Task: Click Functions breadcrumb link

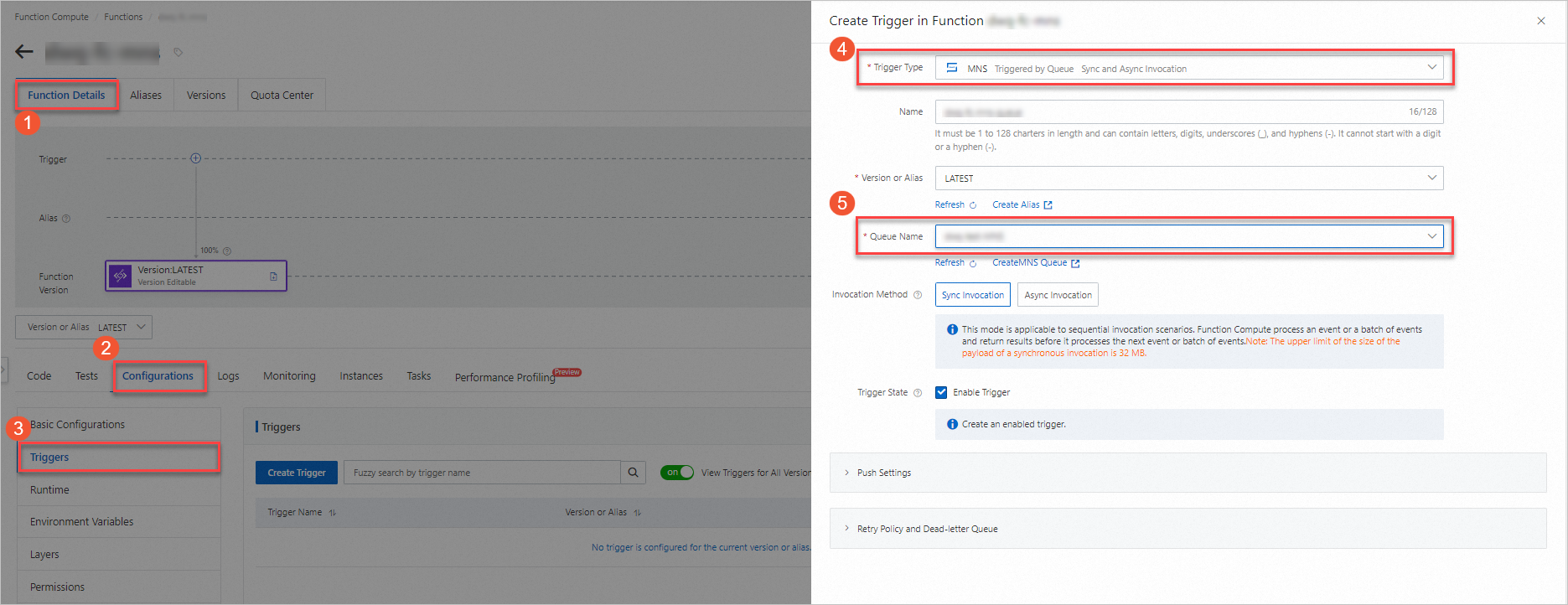Action: (123, 17)
